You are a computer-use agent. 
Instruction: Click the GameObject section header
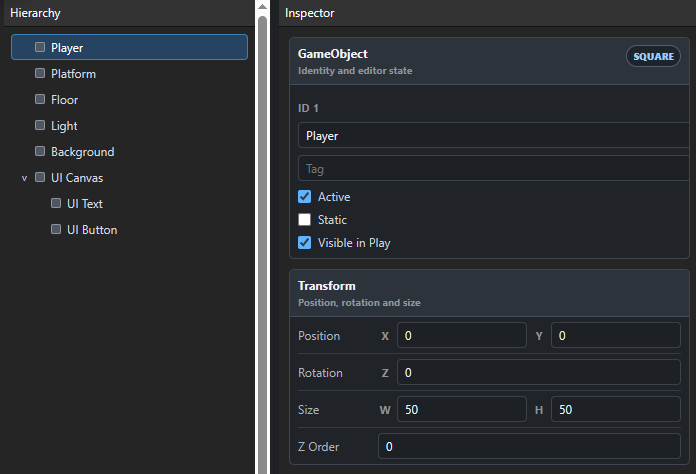(489, 61)
